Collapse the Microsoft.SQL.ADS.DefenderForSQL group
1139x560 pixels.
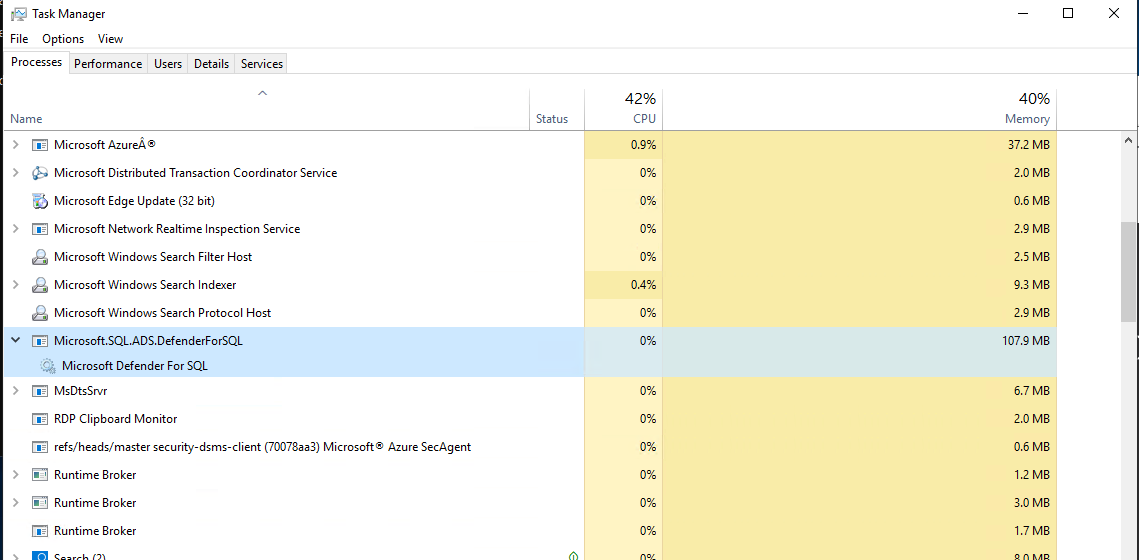click(x=16, y=341)
